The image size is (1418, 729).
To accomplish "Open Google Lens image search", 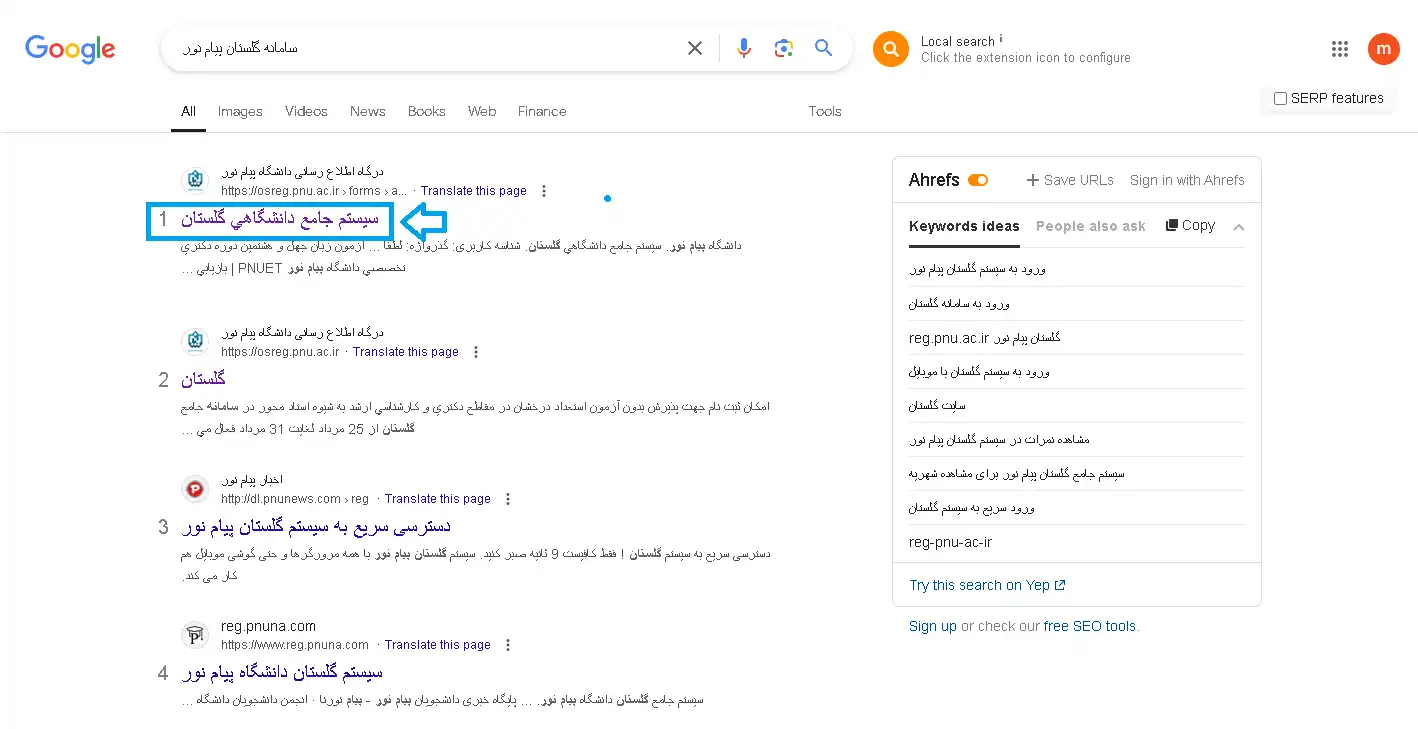I will (x=784, y=48).
